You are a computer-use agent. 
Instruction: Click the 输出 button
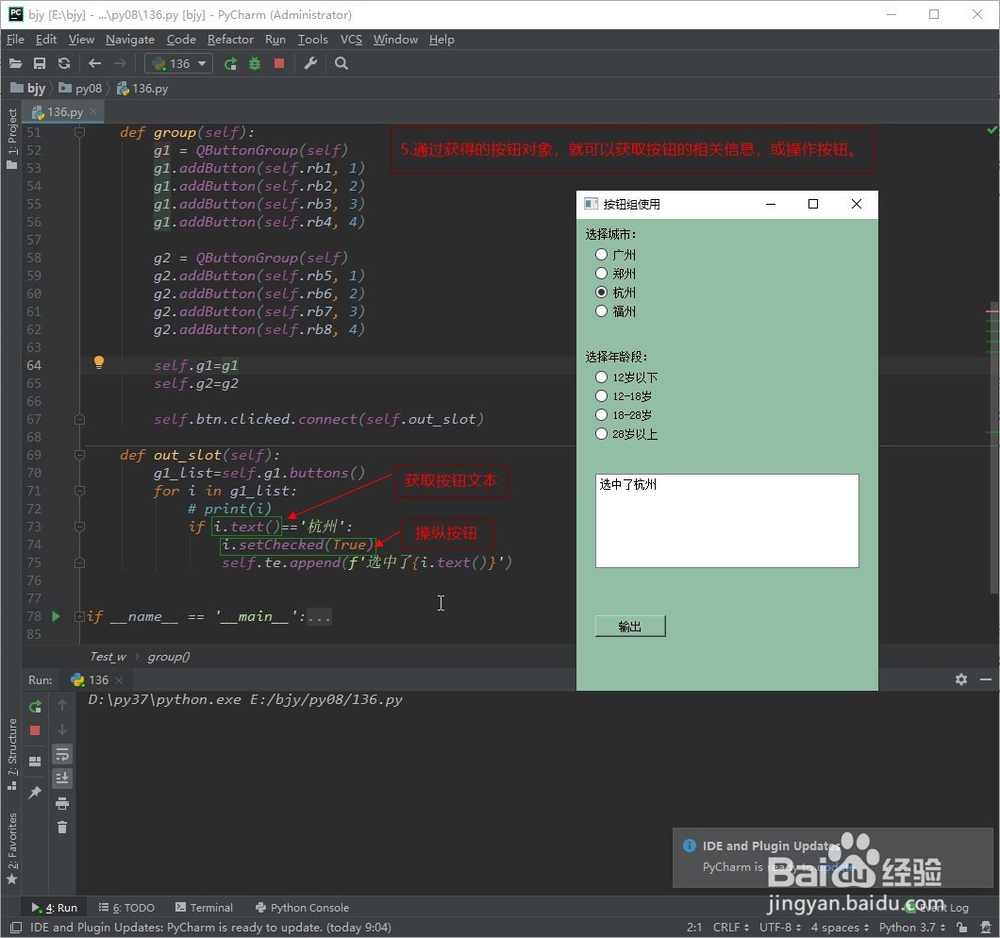coord(630,626)
